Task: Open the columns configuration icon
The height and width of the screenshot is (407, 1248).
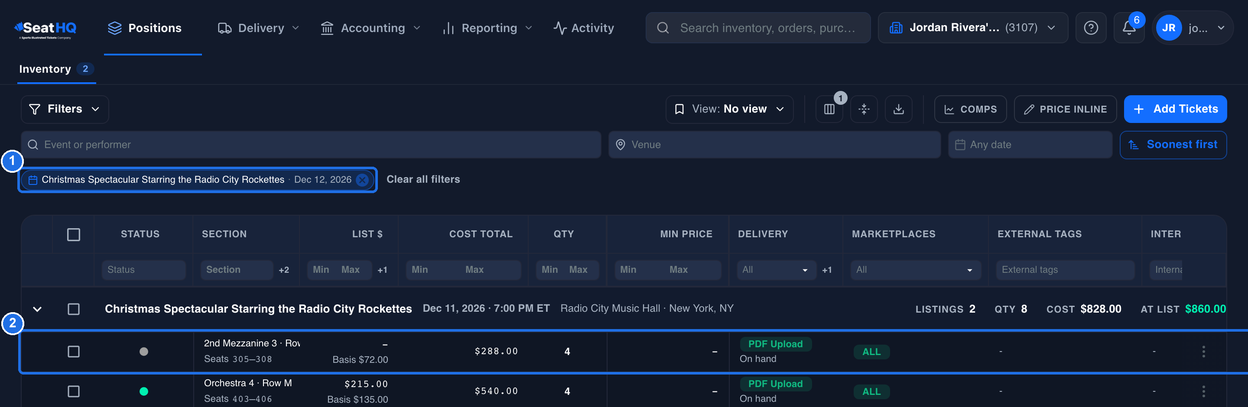Action: 829,109
